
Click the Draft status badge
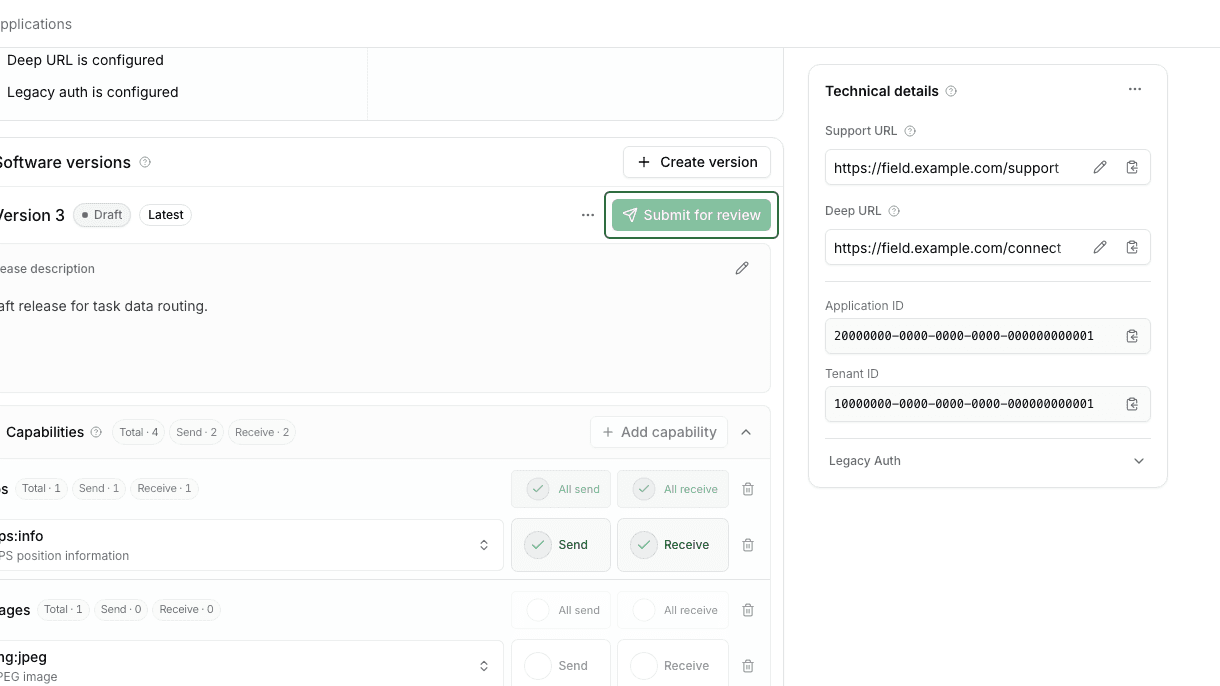pos(102,215)
